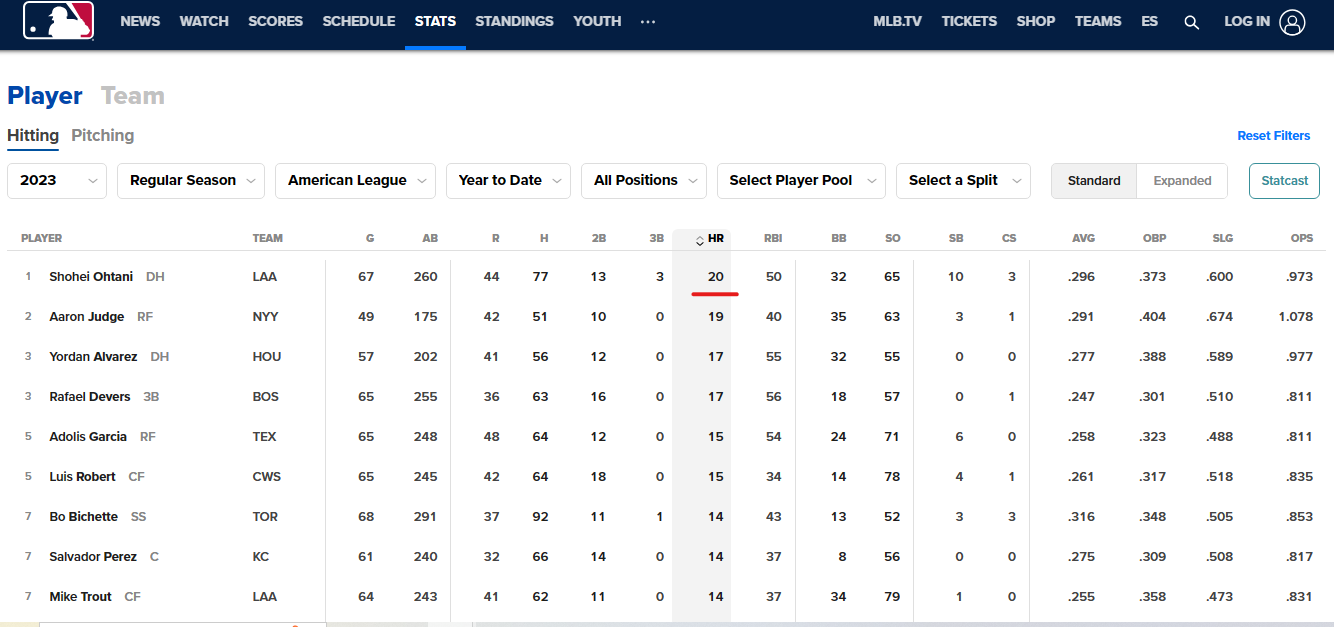
Task: Open Bo Bichette player page
Action: click(x=83, y=517)
